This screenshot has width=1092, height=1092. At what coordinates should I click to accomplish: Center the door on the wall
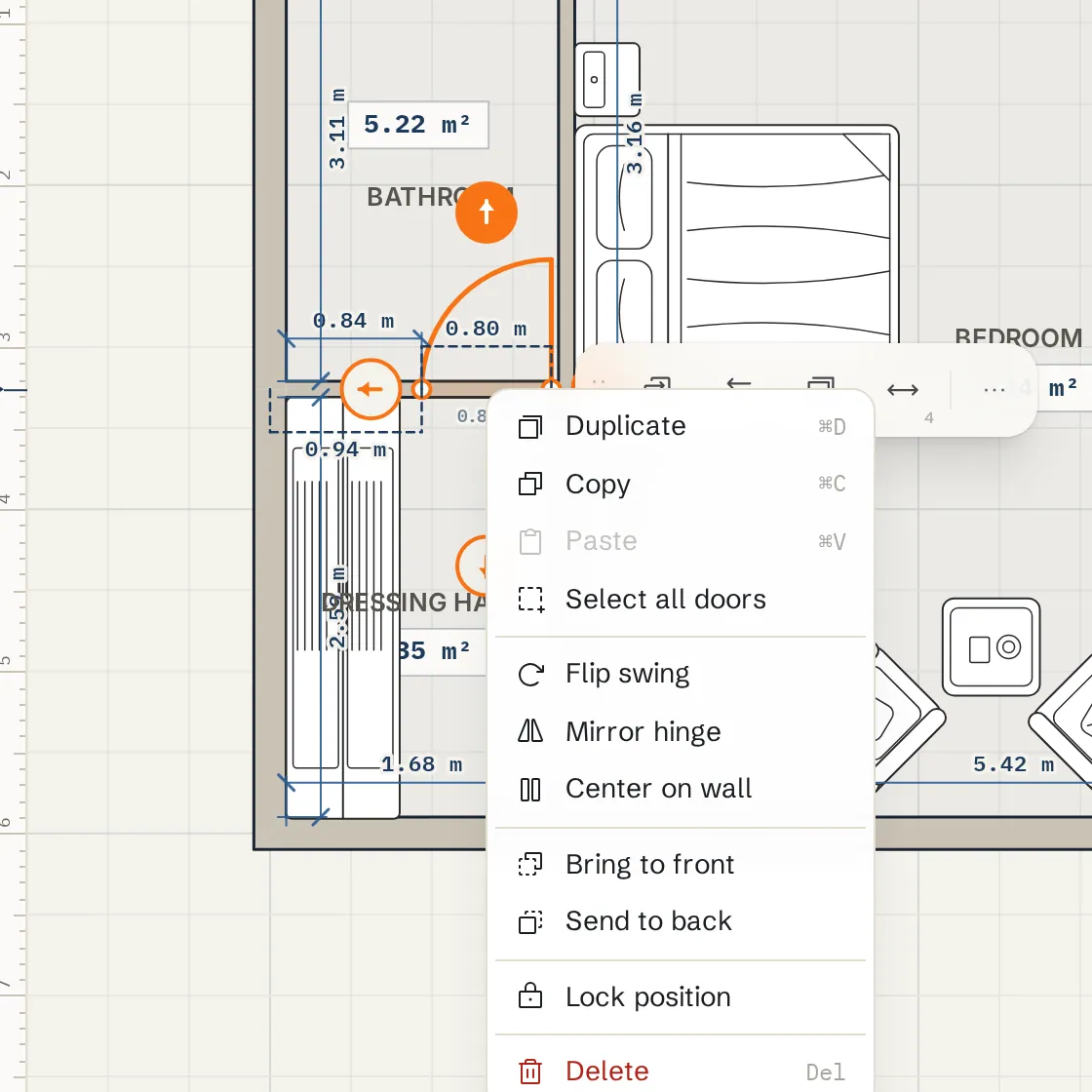(680, 789)
